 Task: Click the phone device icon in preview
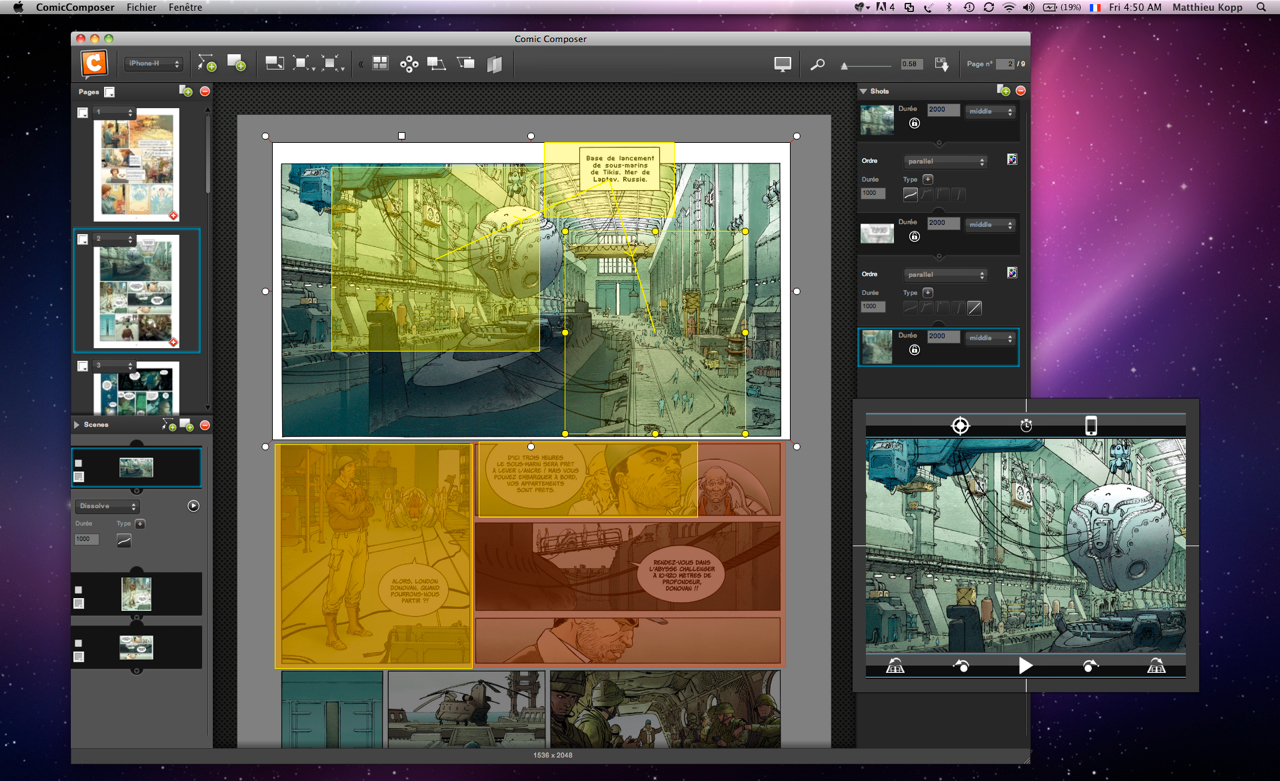(1091, 425)
